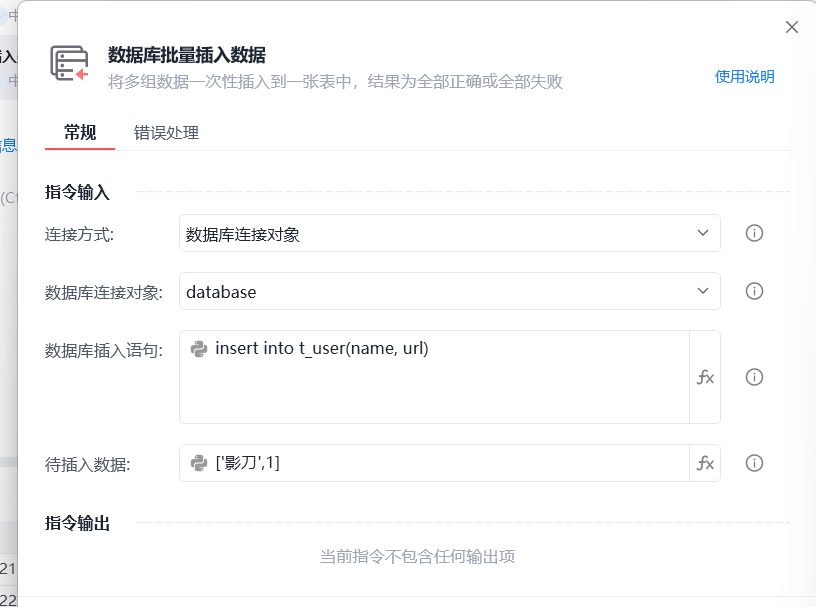This screenshot has width=816, height=607.
Task: Switch to the 常规 tab
Action: (x=80, y=132)
